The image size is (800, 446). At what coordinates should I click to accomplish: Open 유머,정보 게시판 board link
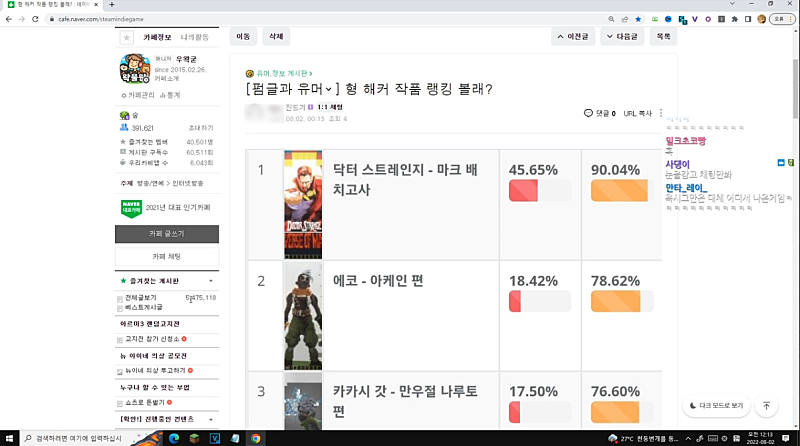tap(283, 73)
